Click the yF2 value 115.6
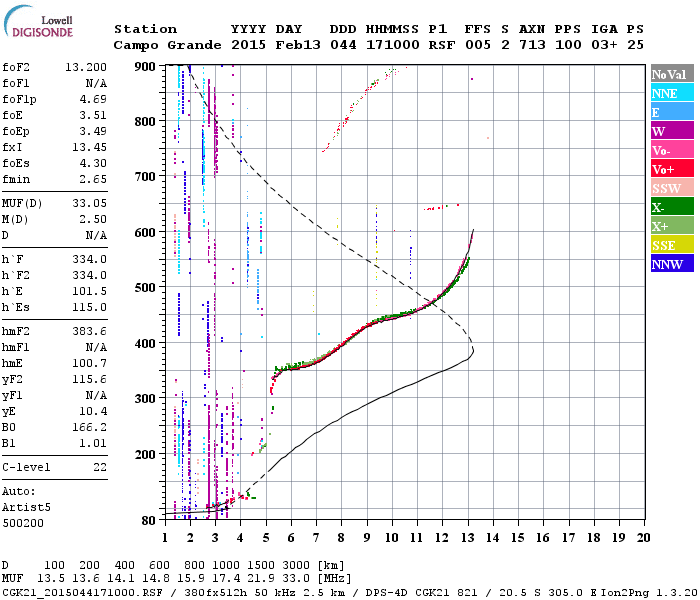This screenshot has width=700, height=600. [89, 379]
